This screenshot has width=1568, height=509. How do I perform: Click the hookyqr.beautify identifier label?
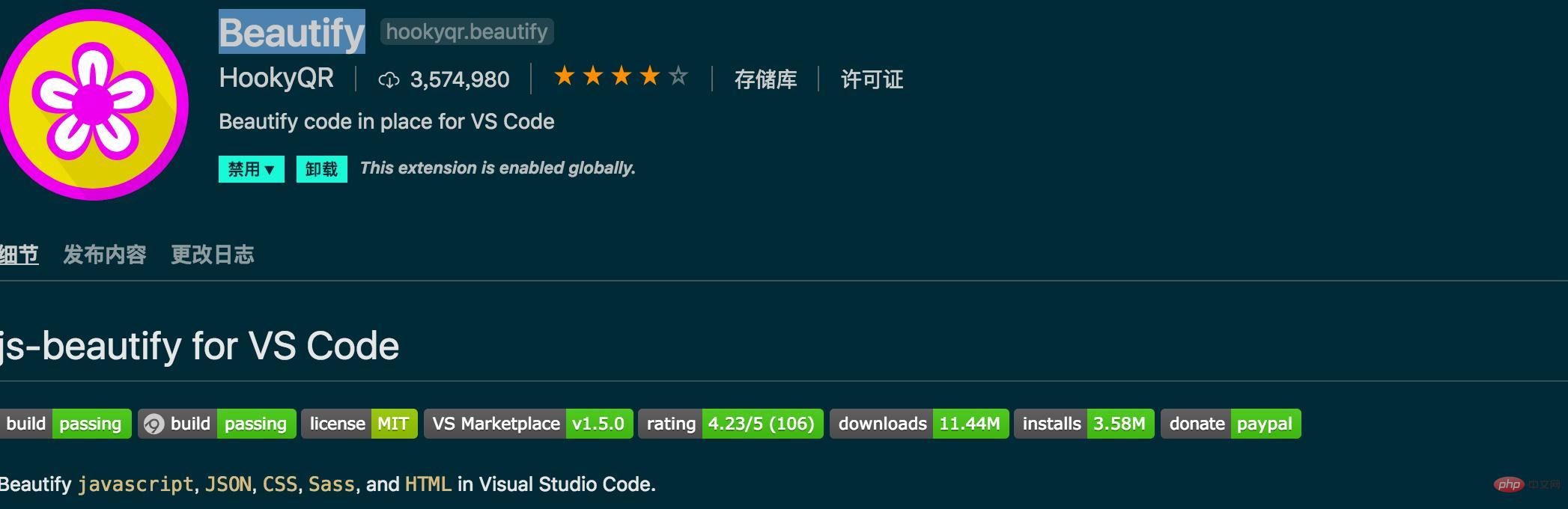click(x=467, y=31)
